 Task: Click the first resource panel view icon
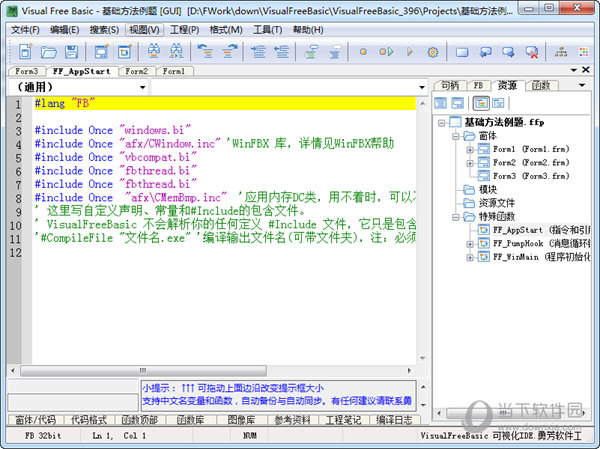point(440,103)
